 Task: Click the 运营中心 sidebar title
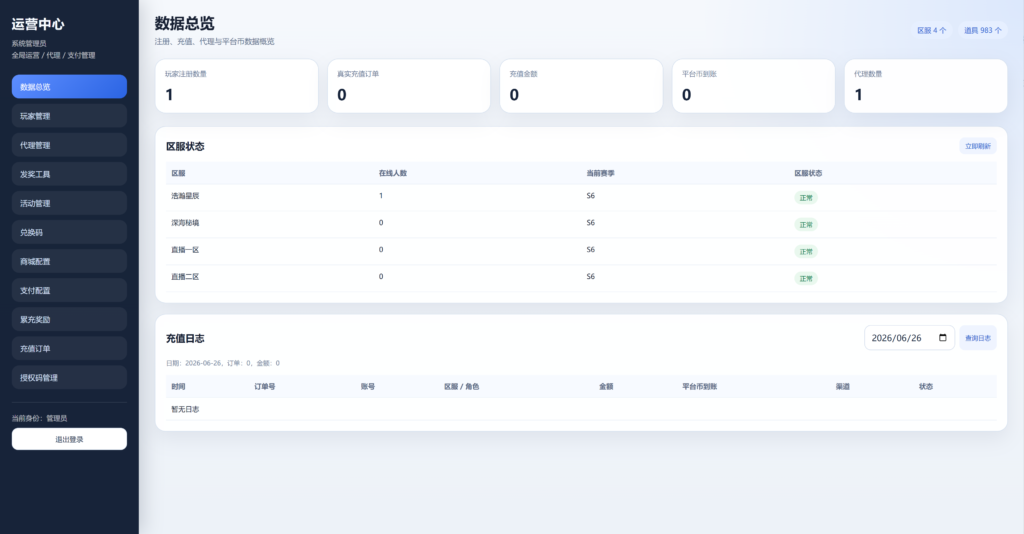[x=38, y=24]
